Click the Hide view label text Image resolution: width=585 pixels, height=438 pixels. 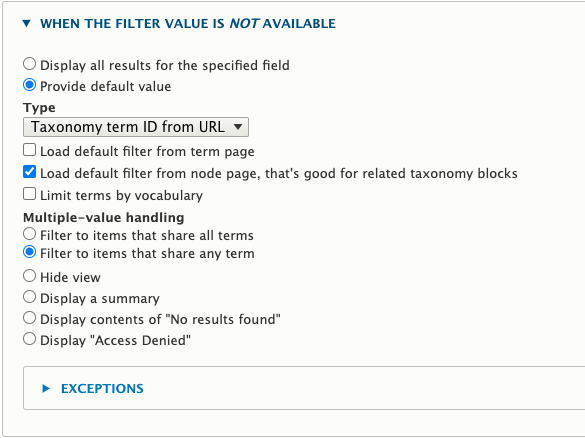click(x=71, y=278)
